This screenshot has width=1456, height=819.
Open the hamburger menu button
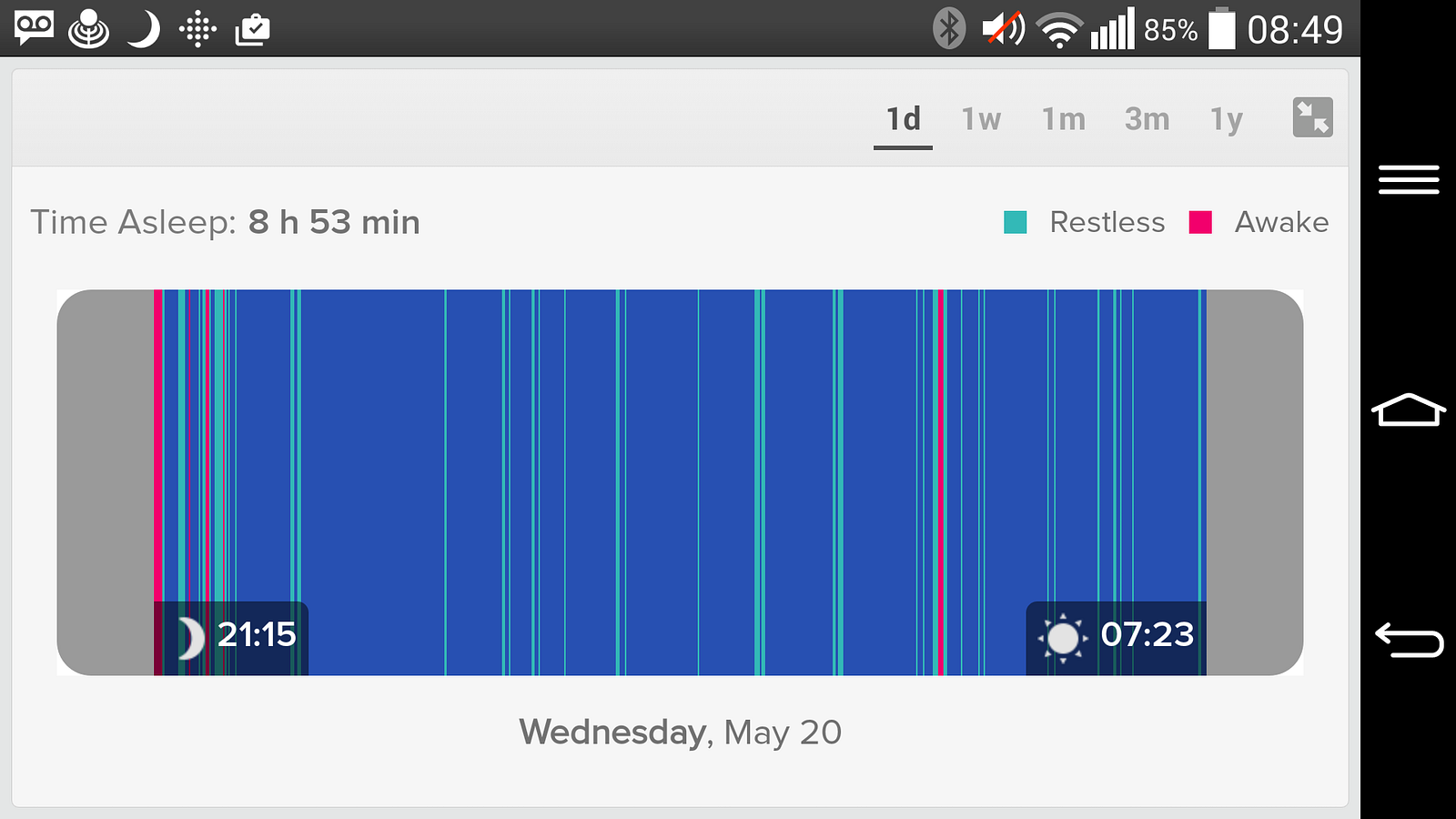(x=1409, y=179)
